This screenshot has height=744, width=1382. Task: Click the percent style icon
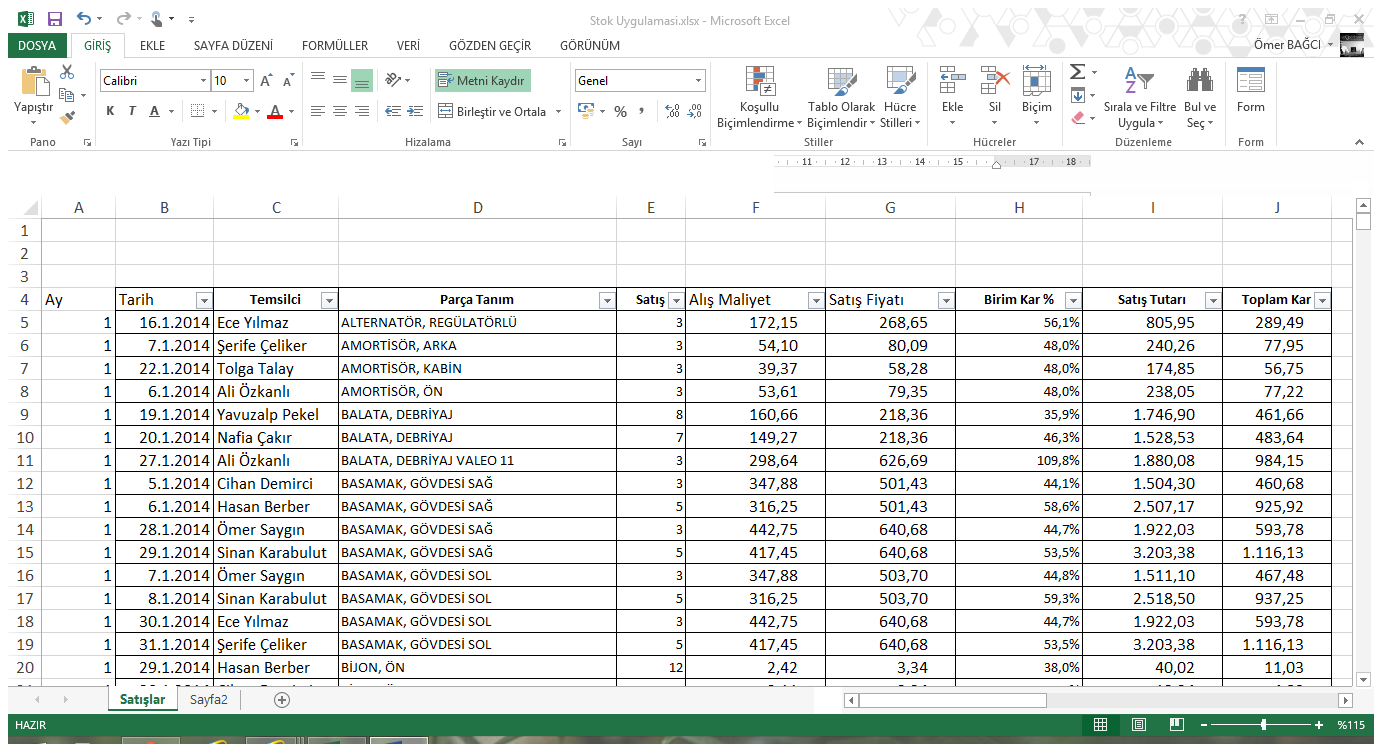pos(620,111)
